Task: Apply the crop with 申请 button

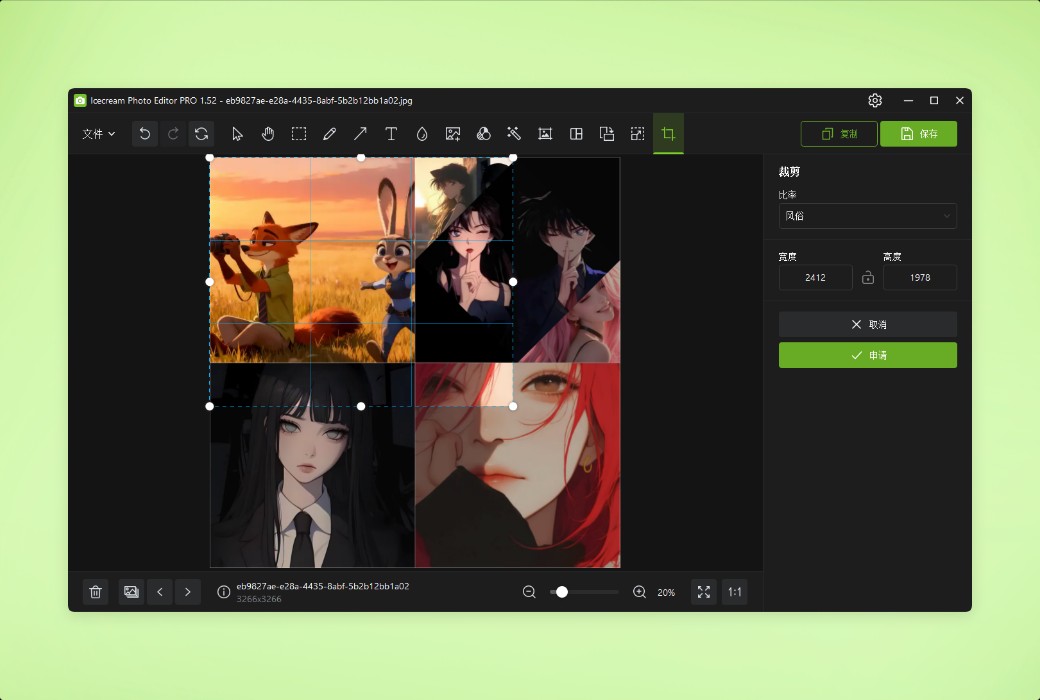Action: pyautogui.click(x=867, y=355)
